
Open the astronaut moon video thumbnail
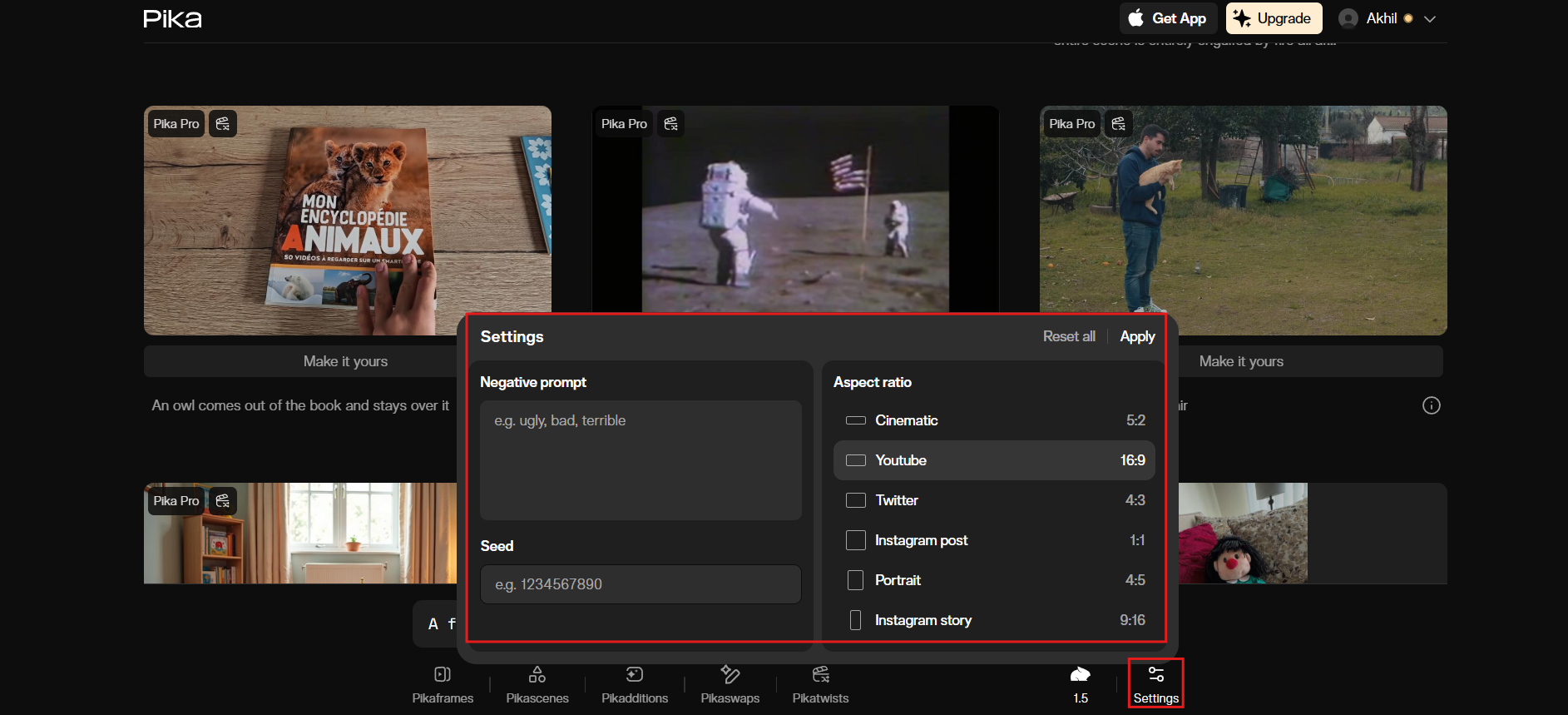[795, 208]
